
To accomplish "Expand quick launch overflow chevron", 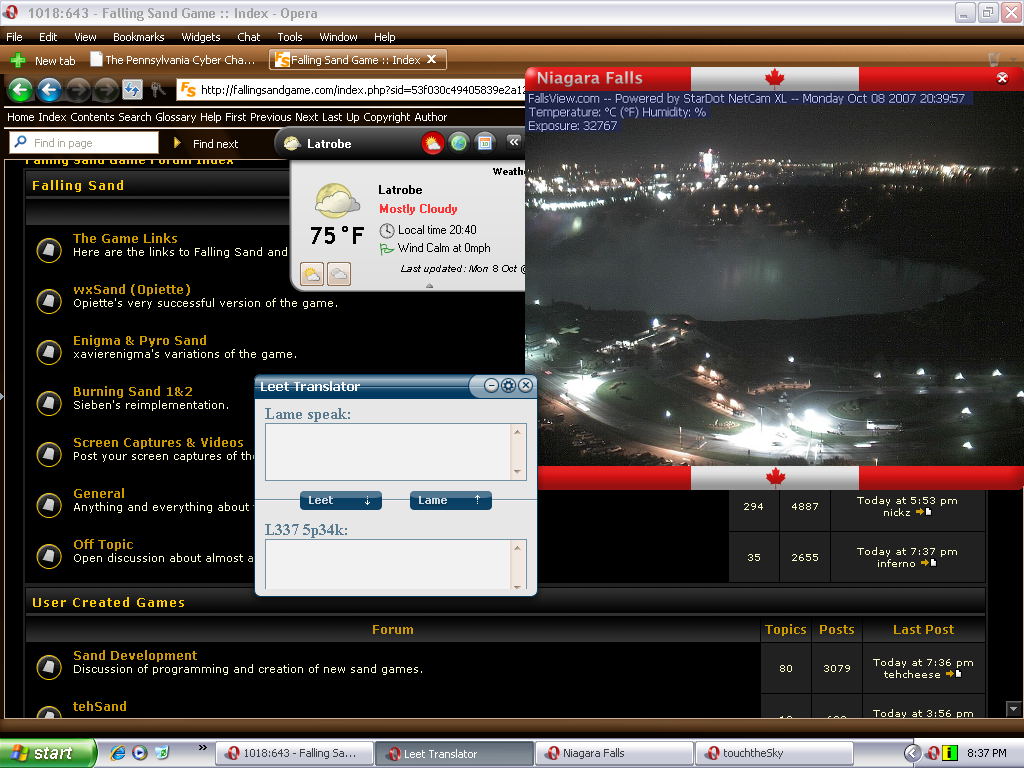I will [202, 748].
